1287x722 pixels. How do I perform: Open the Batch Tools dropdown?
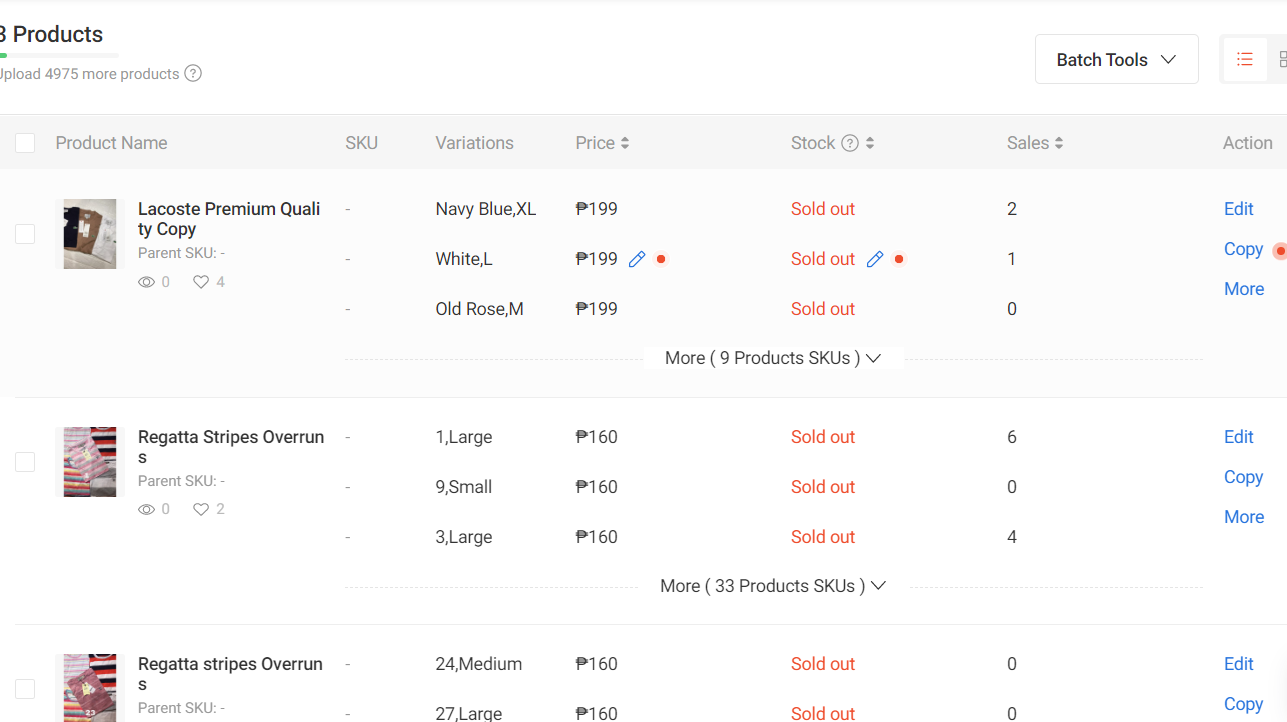[1116, 60]
